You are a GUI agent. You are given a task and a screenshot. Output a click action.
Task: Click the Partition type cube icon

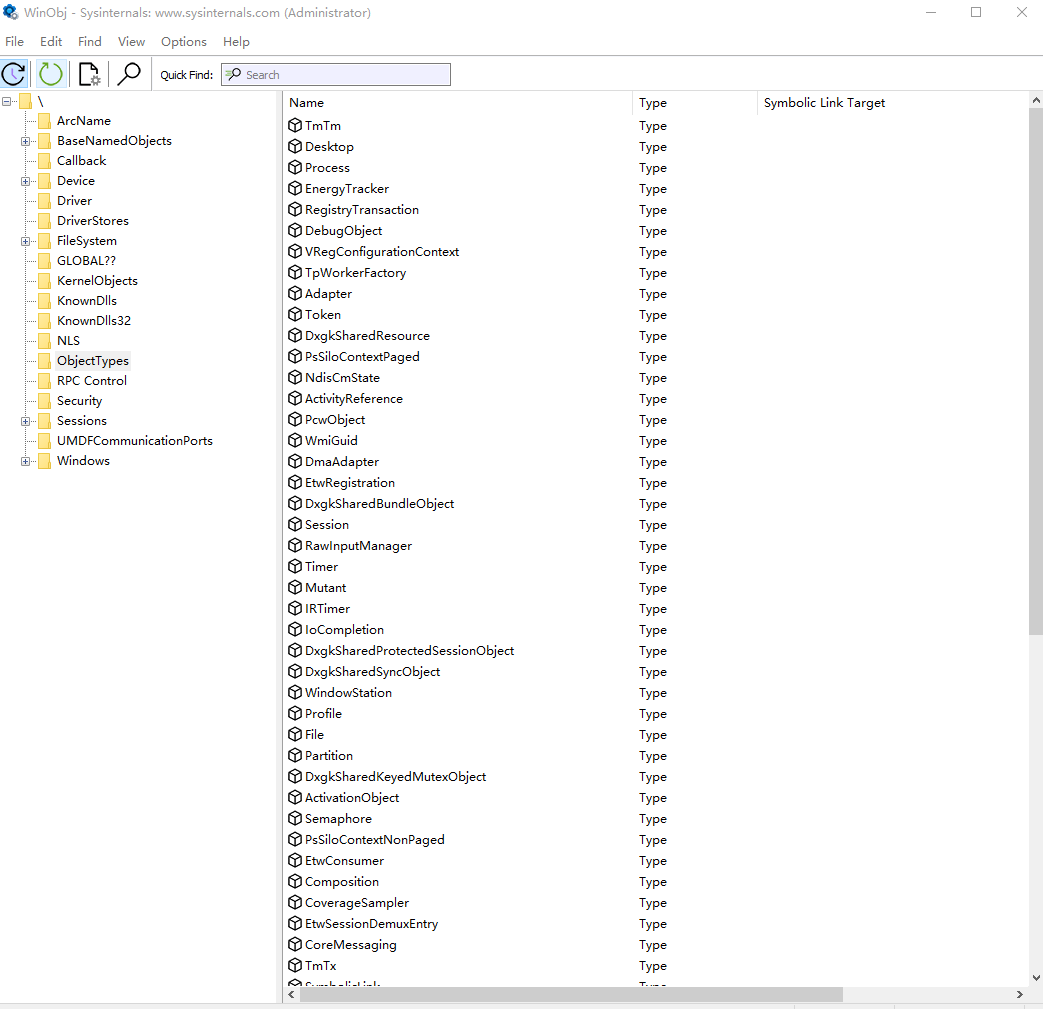coord(295,756)
